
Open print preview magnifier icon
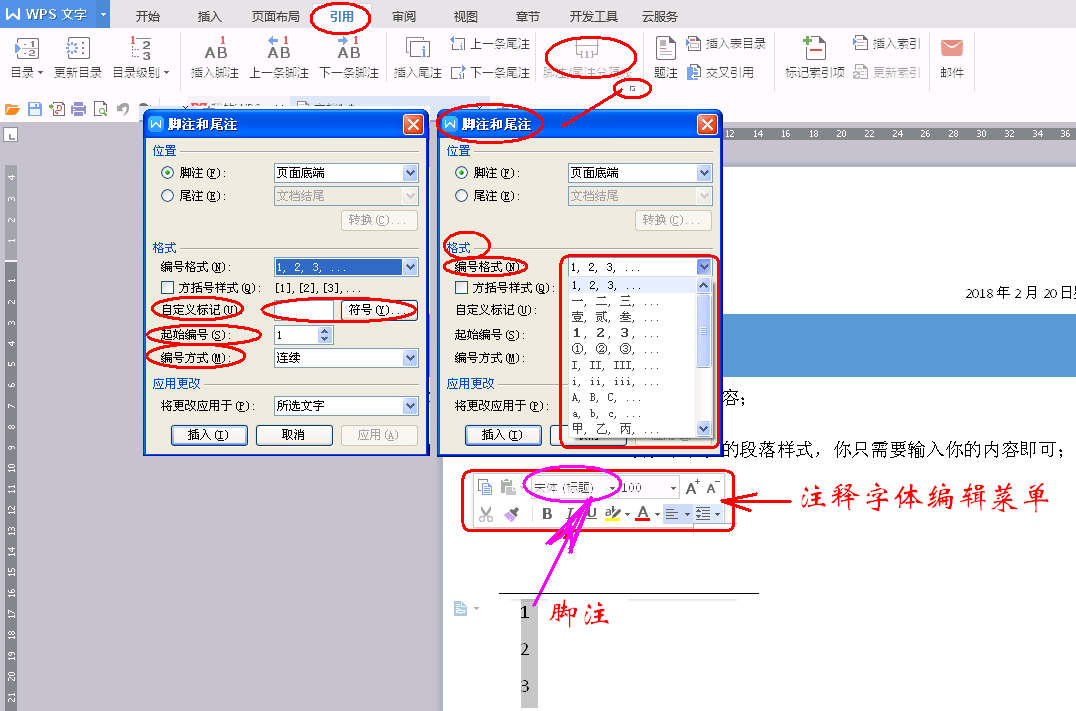101,109
